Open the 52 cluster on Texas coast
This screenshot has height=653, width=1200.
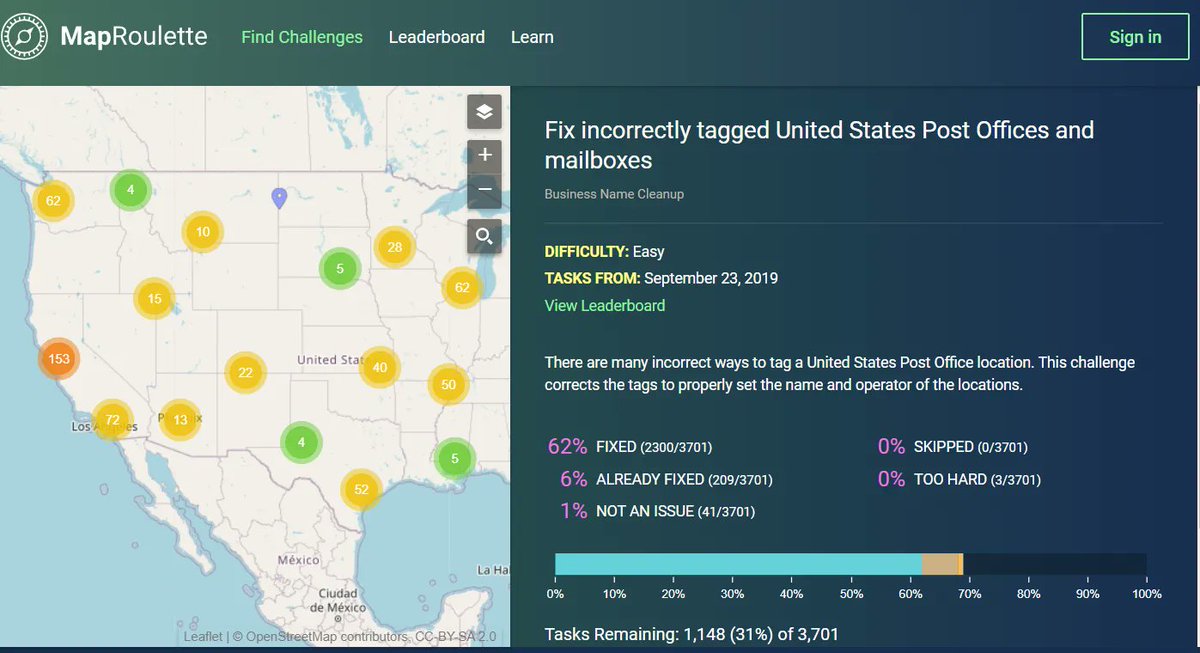(361, 488)
